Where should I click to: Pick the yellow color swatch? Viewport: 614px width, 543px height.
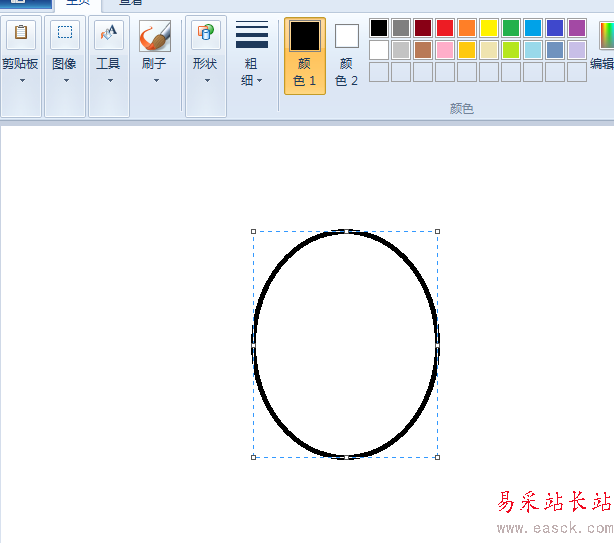(x=489, y=28)
